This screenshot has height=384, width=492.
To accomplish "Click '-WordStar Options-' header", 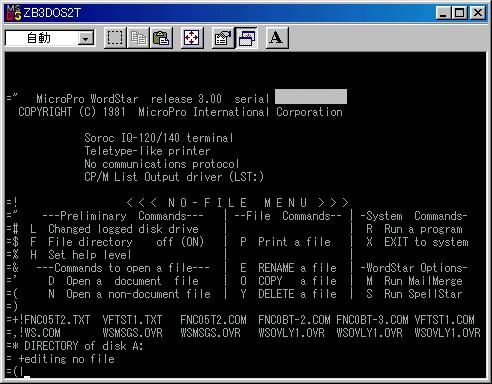I will (414, 268).
